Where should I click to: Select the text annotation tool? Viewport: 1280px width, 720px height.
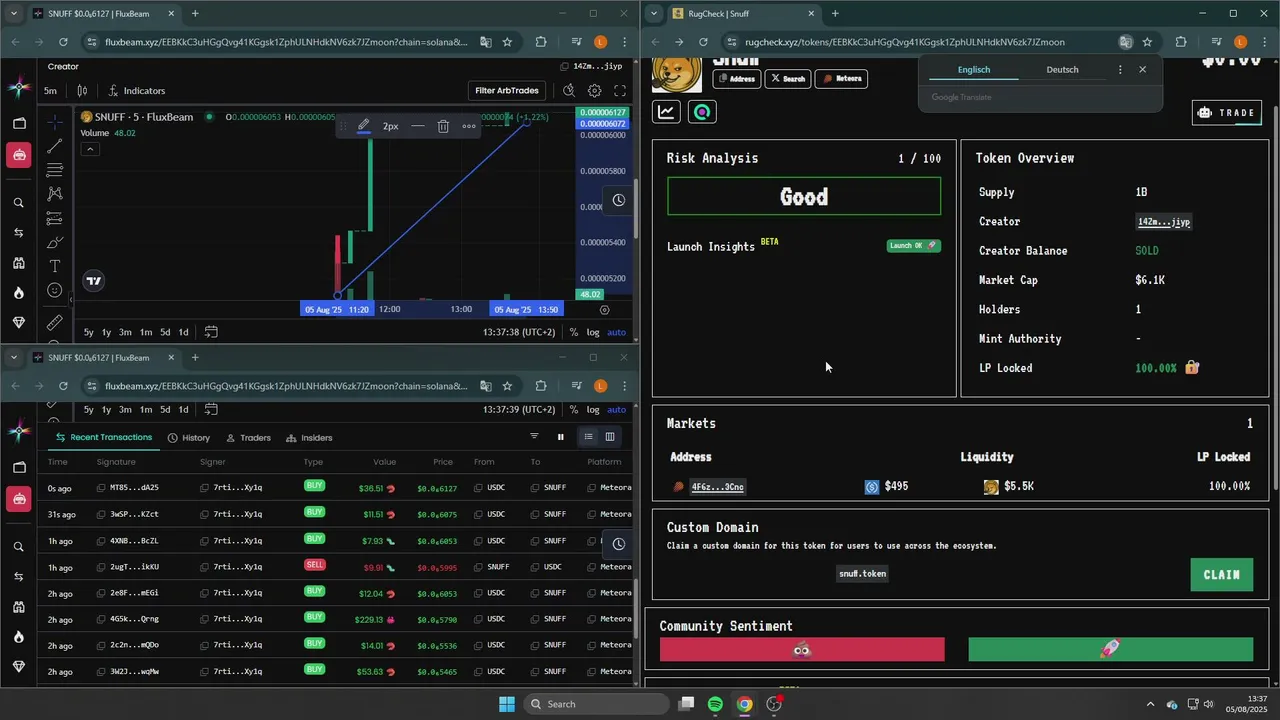click(x=55, y=266)
